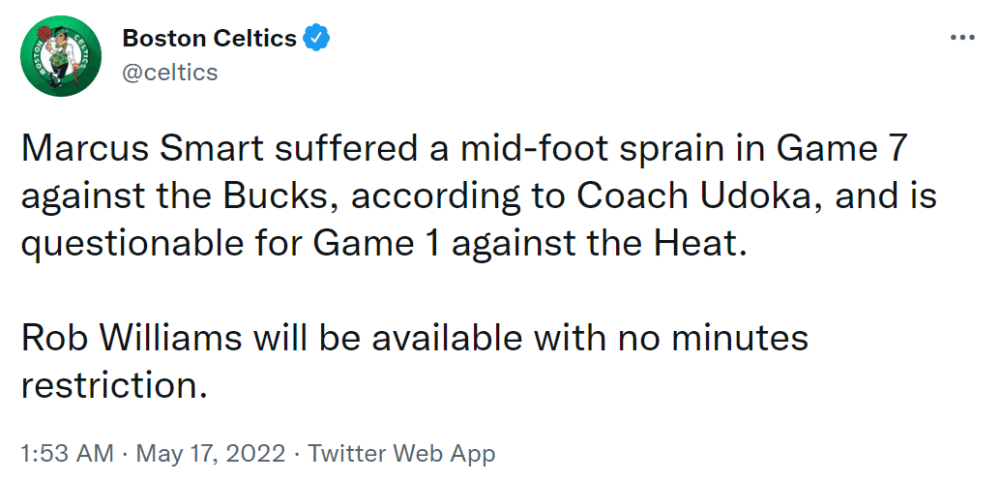Click the phrase no minutes in the tweet
This screenshot has height=481, width=1000.
pos(712,338)
